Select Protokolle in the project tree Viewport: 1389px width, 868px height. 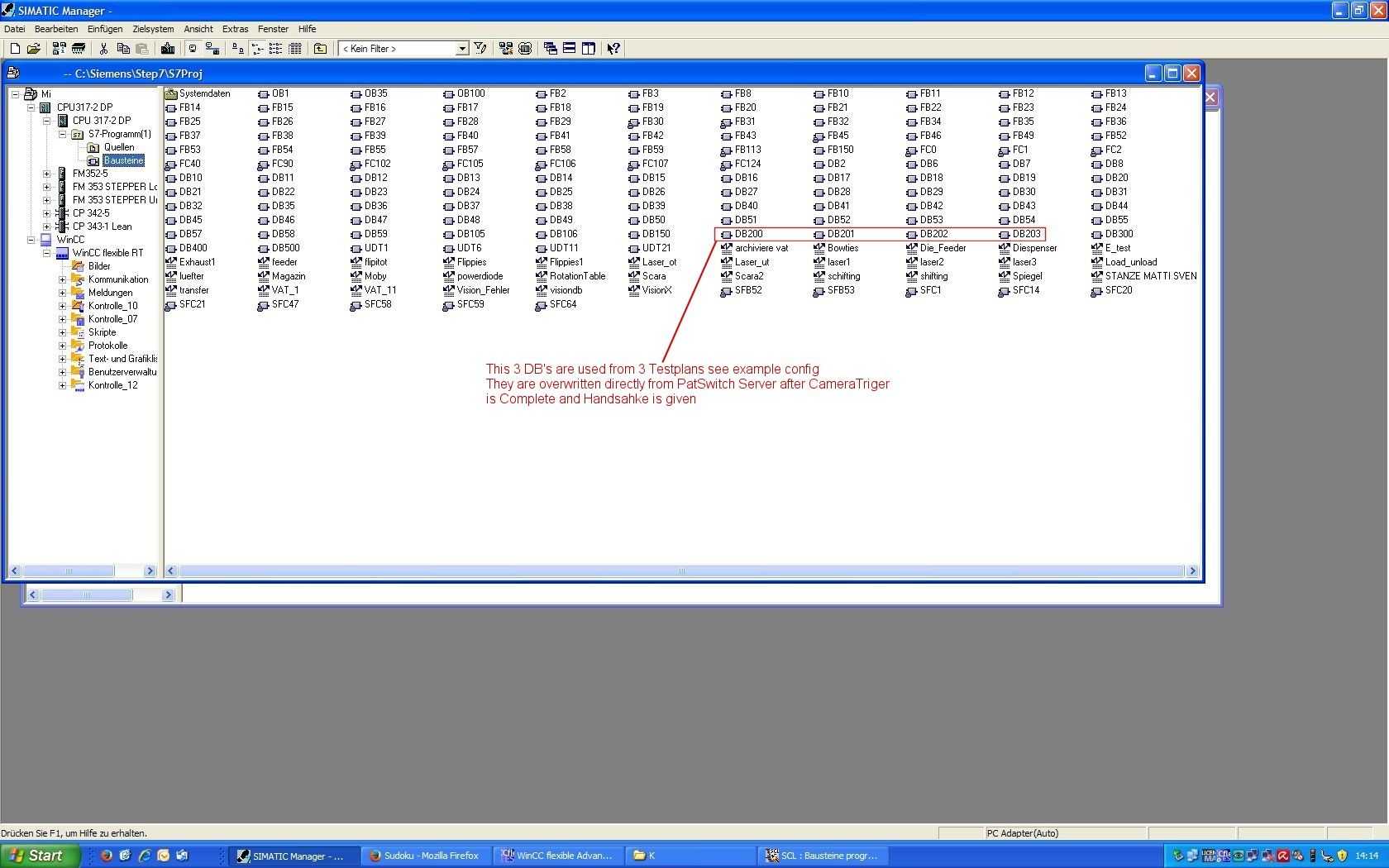(107, 346)
